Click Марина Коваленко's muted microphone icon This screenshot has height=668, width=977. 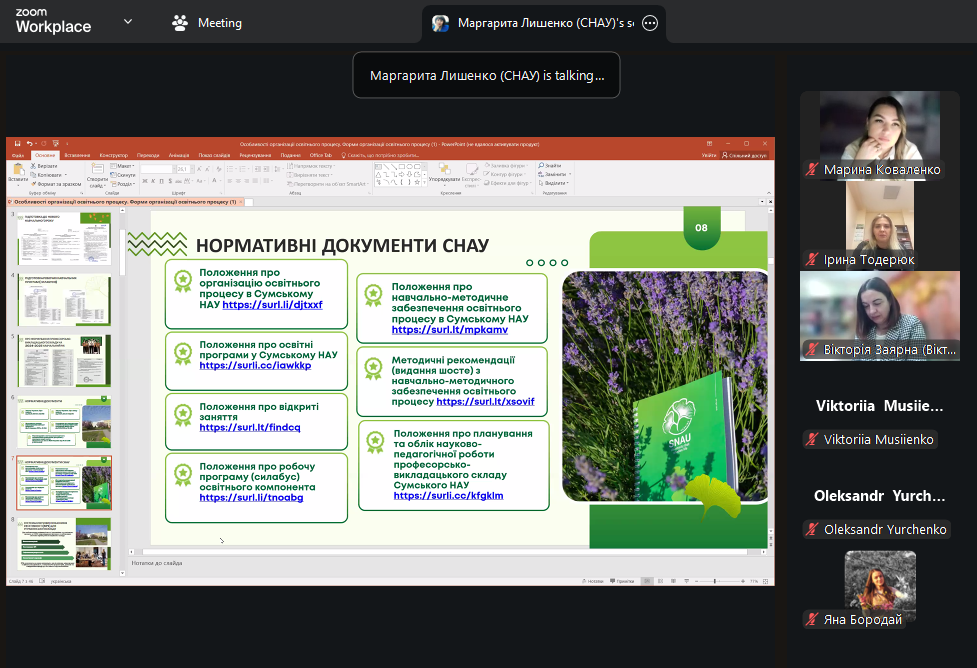click(813, 170)
